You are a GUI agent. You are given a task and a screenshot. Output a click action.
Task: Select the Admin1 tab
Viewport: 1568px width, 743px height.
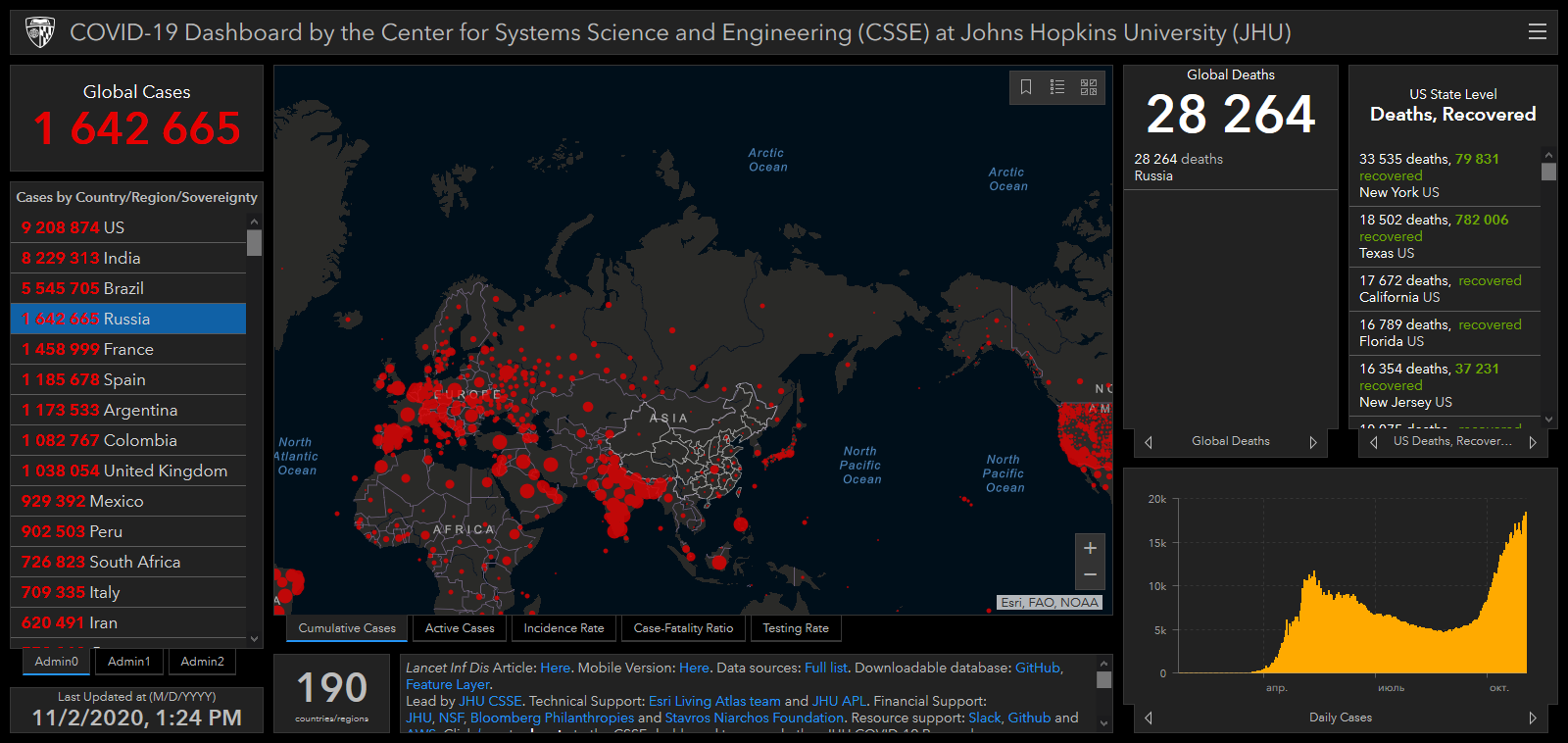(x=129, y=662)
